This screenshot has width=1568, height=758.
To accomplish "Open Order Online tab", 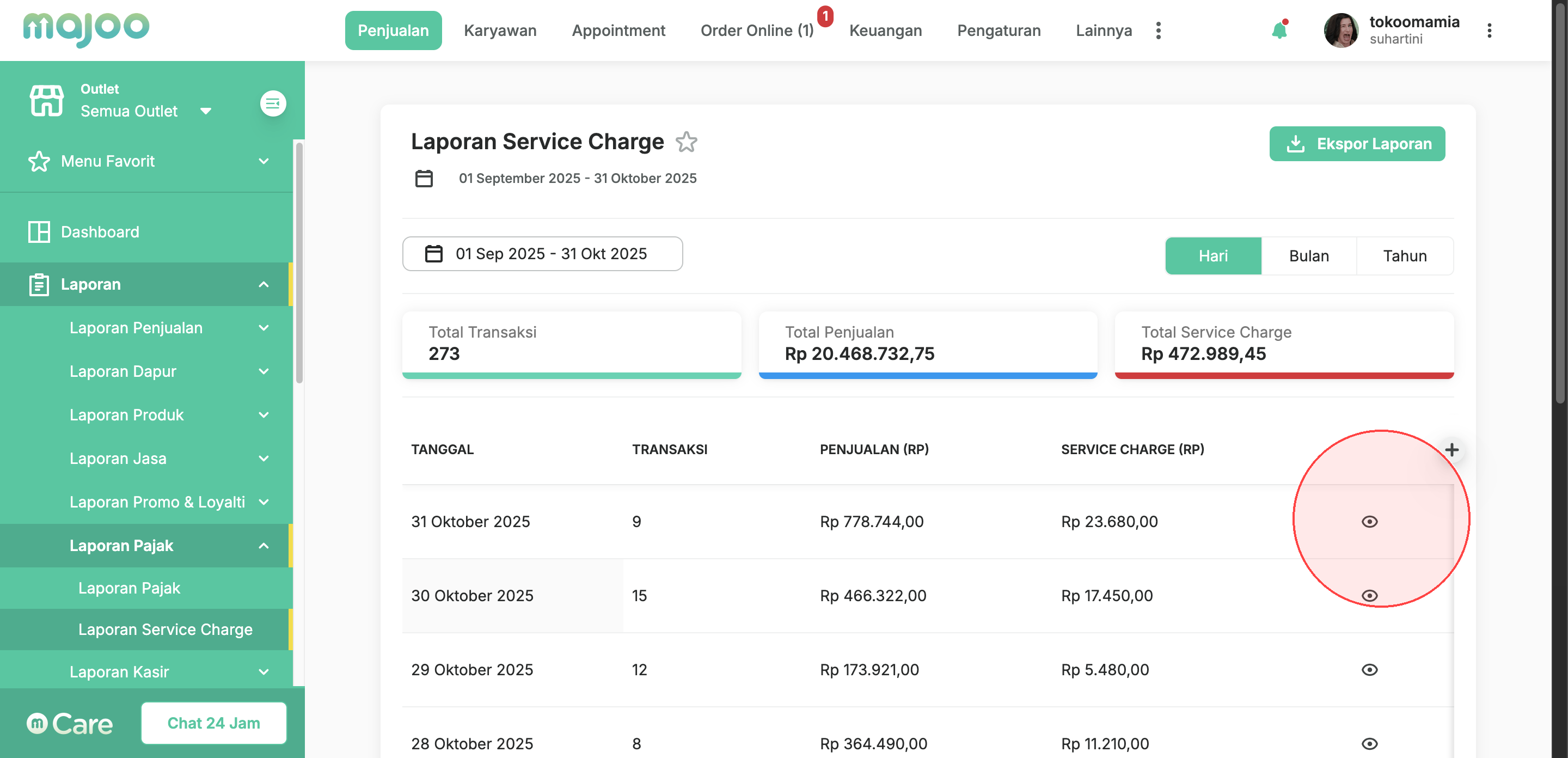I will tap(757, 30).
